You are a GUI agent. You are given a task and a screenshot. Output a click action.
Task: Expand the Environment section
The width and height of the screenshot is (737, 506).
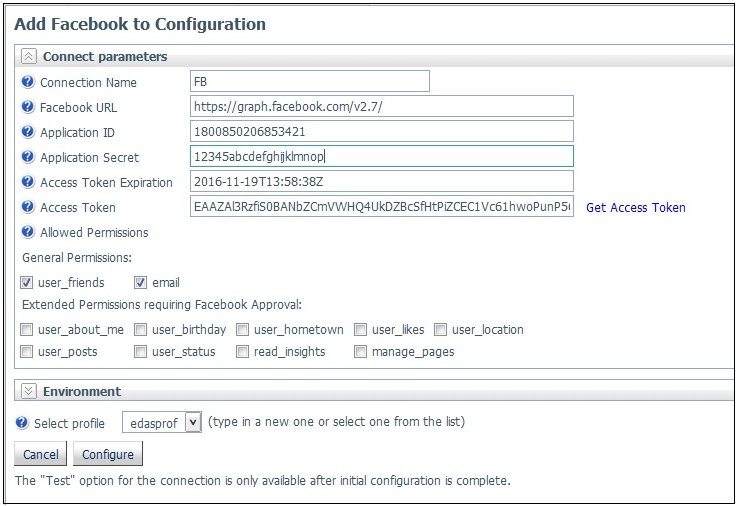[x=29, y=391]
